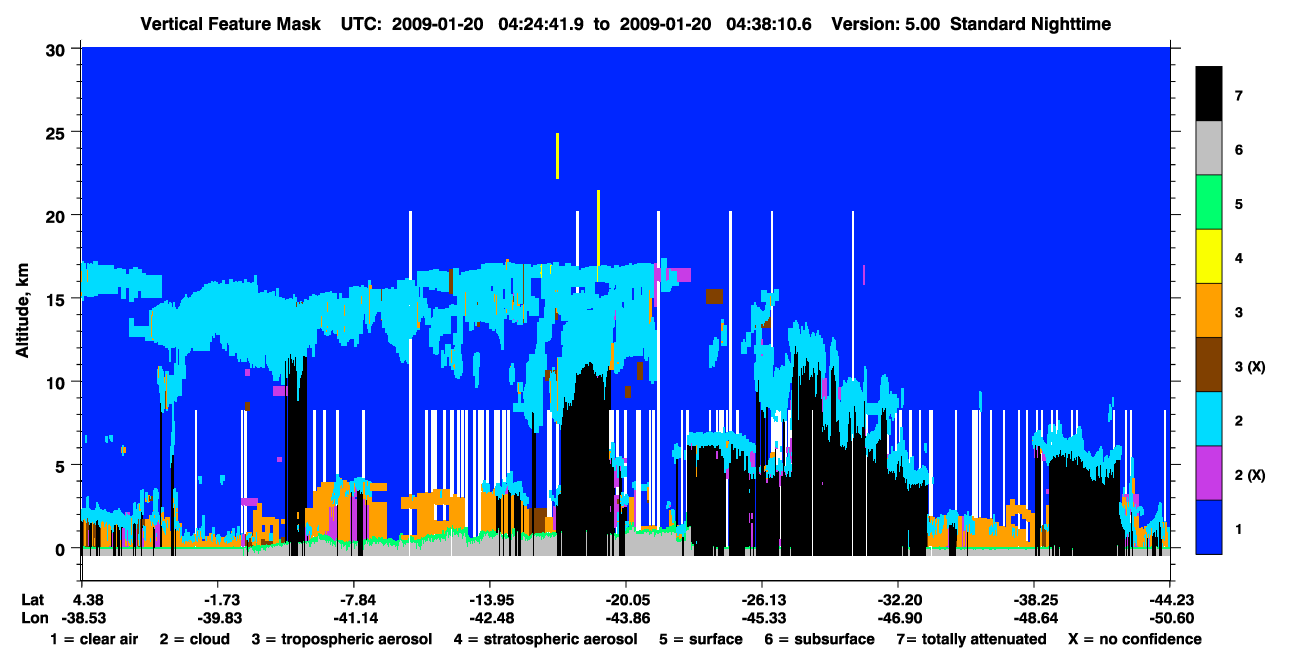Click the 'Vertical Feature Mask' title text
Viewport: 1300px width, 667px height.
click(232, 23)
